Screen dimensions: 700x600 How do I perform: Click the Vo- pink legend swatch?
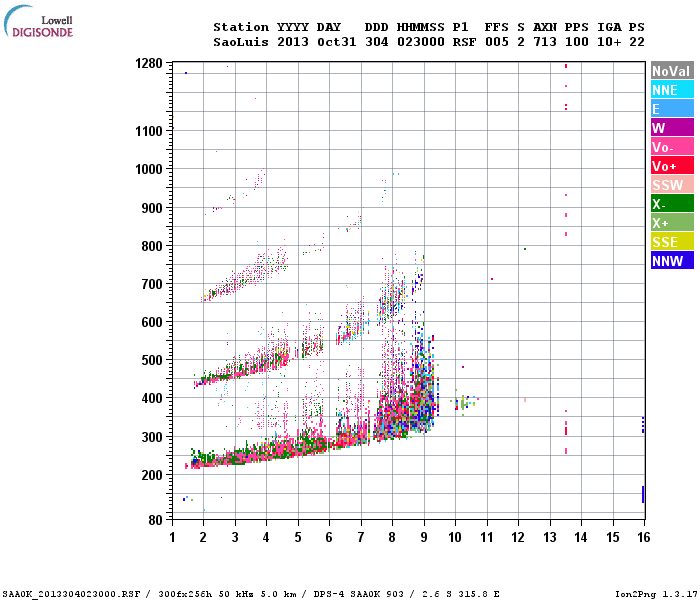coord(672,146)
